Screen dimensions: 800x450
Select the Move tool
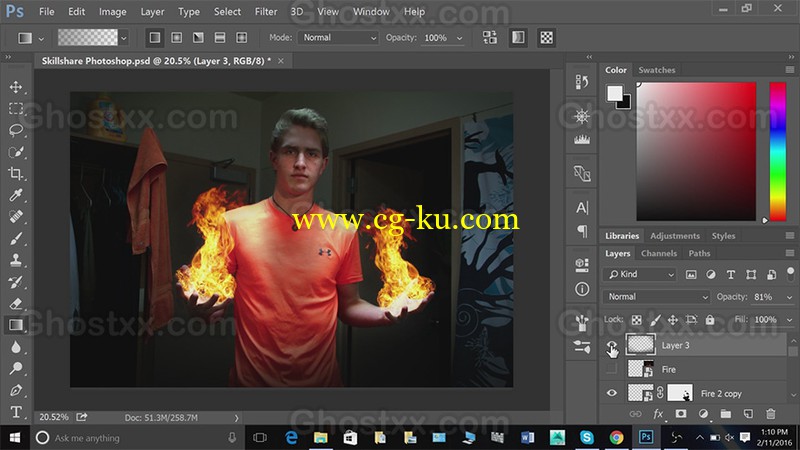click(x=16, y=87)
